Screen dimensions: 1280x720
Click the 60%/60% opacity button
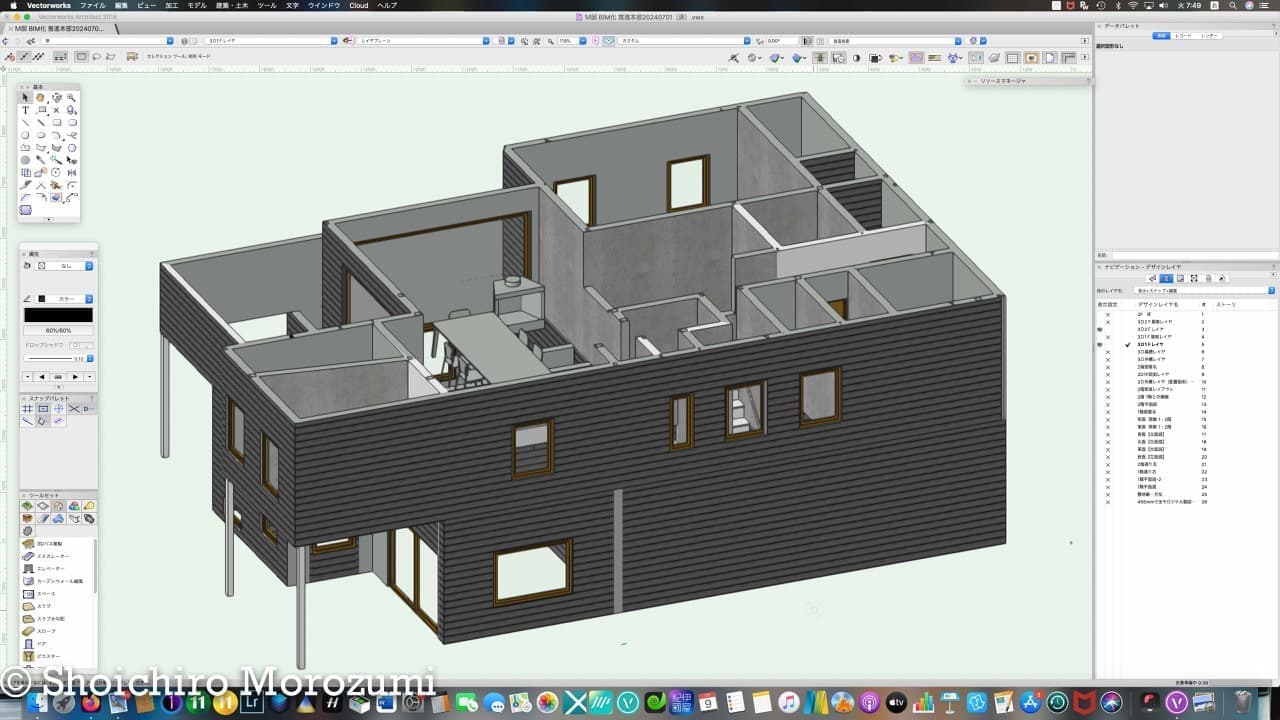(x=58, y=330)
